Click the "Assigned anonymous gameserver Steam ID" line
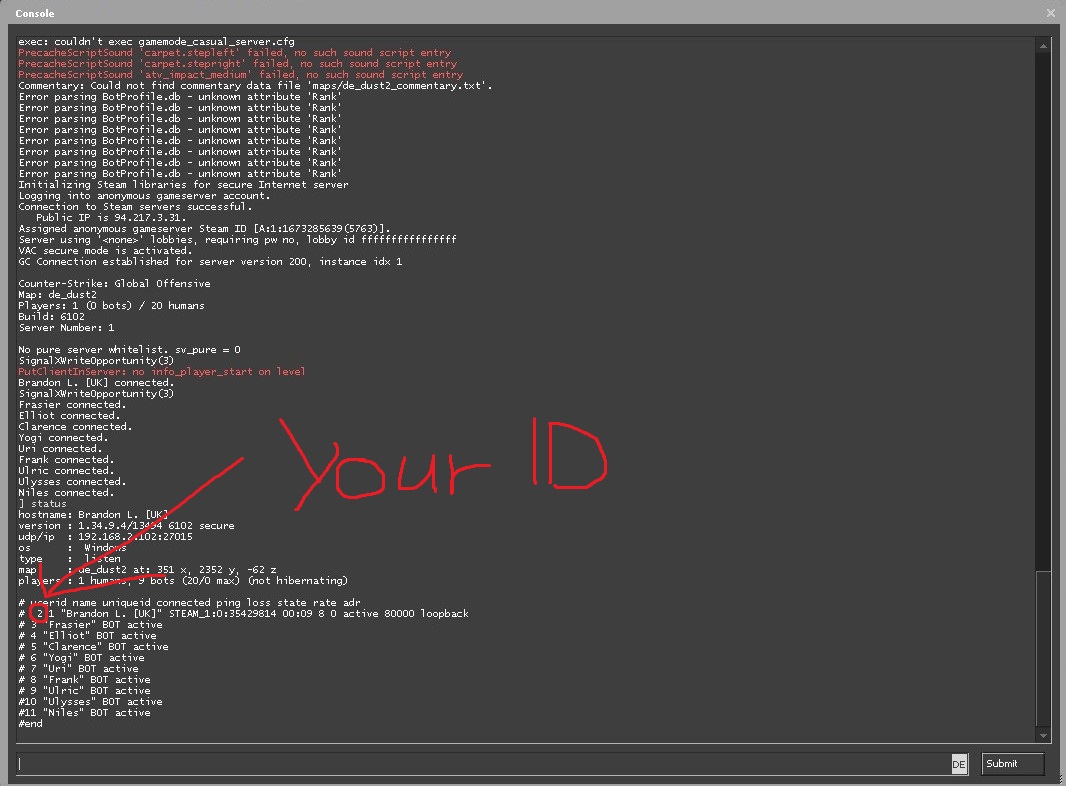This screenshot has width=1066, height=786. pos(204,228)
